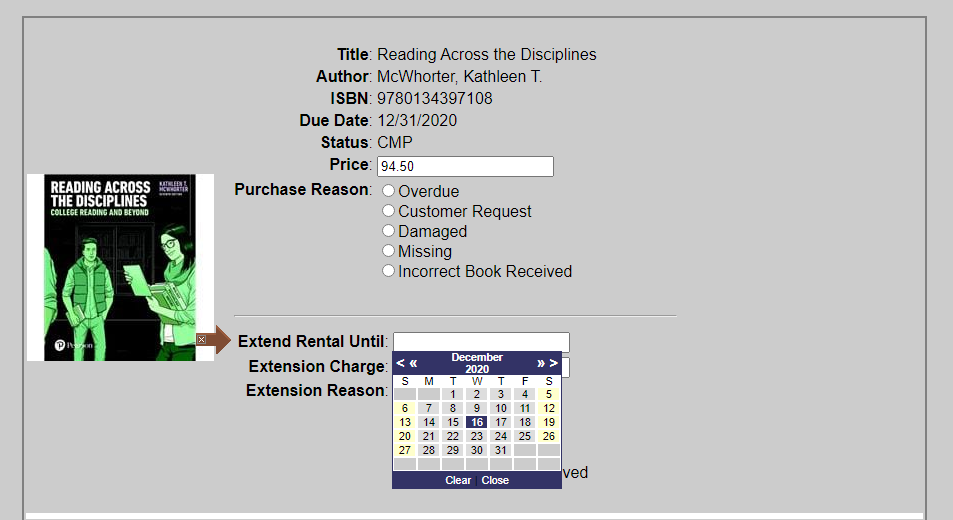Jump to next year in calendar
This screenshot has width=953, height=520.
pyautogui.click(x=540, y=363)
